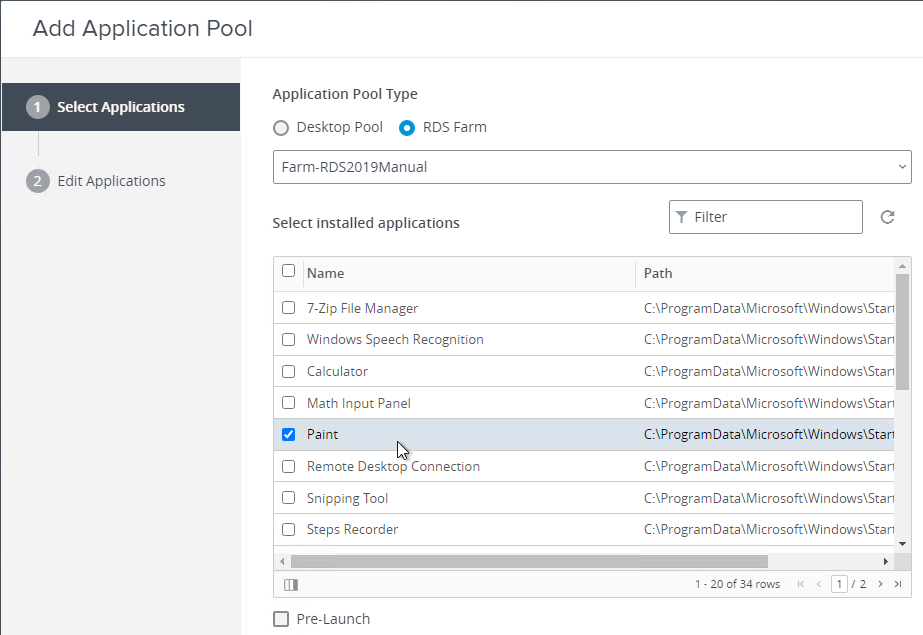Sort by the Path column header
923x635 pixels.
coord(658,273)
